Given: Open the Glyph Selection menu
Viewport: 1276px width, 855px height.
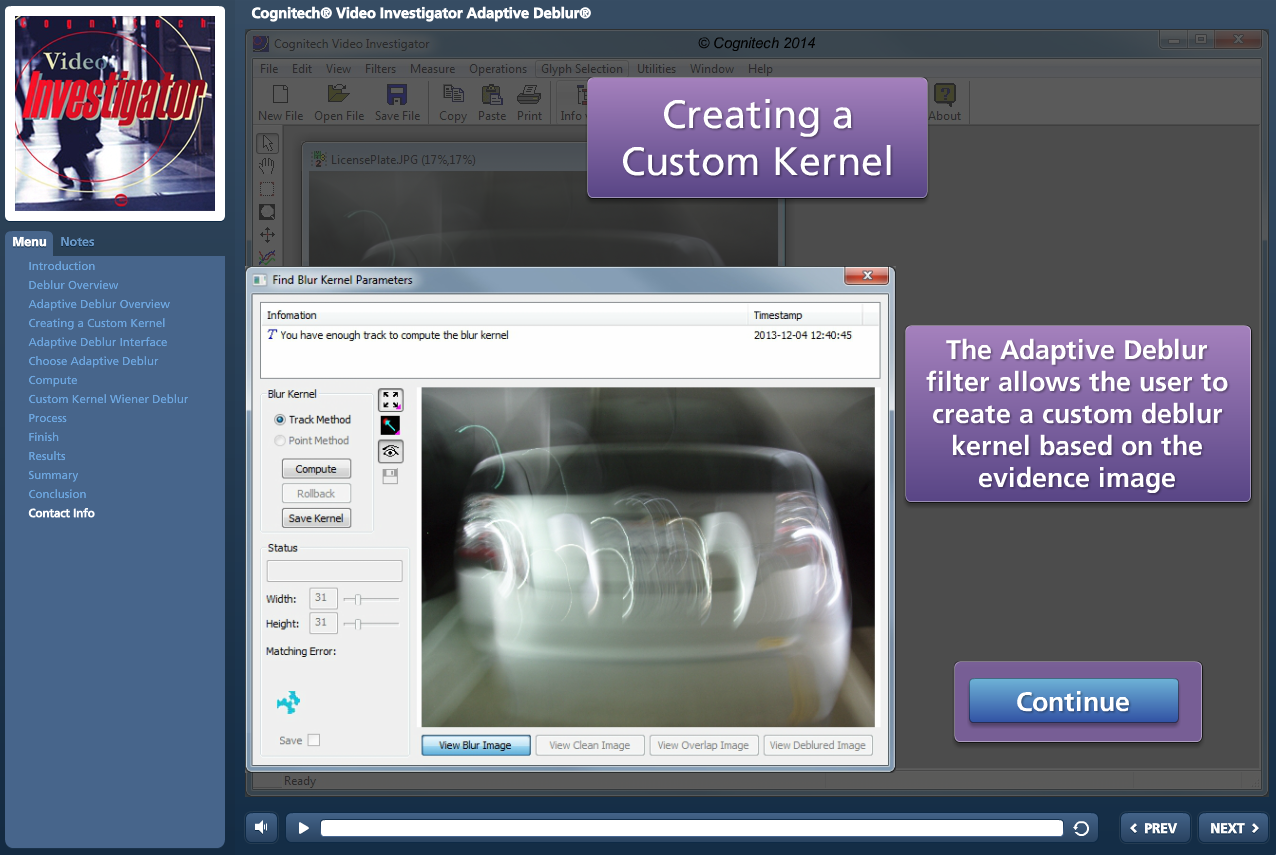Looking at the screenshot, I should point(581,69).
